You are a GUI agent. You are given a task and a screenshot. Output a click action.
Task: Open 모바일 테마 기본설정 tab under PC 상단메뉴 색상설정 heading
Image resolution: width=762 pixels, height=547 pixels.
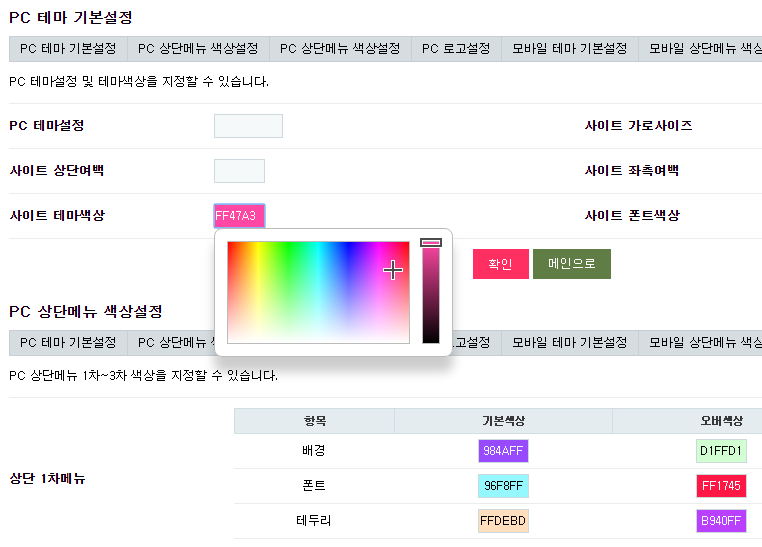pyautogui.click(x=569, y=343)
